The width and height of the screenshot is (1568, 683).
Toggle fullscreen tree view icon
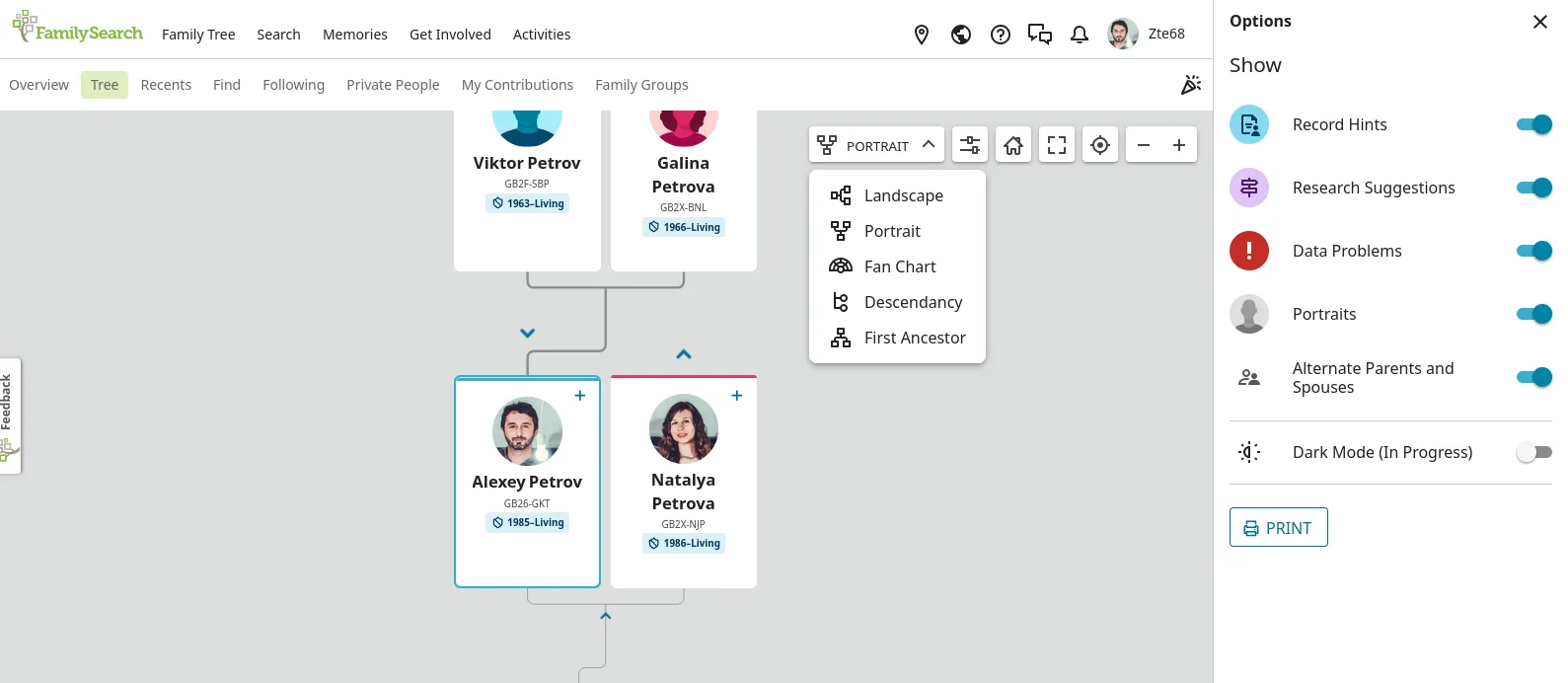click(1057, 145)
